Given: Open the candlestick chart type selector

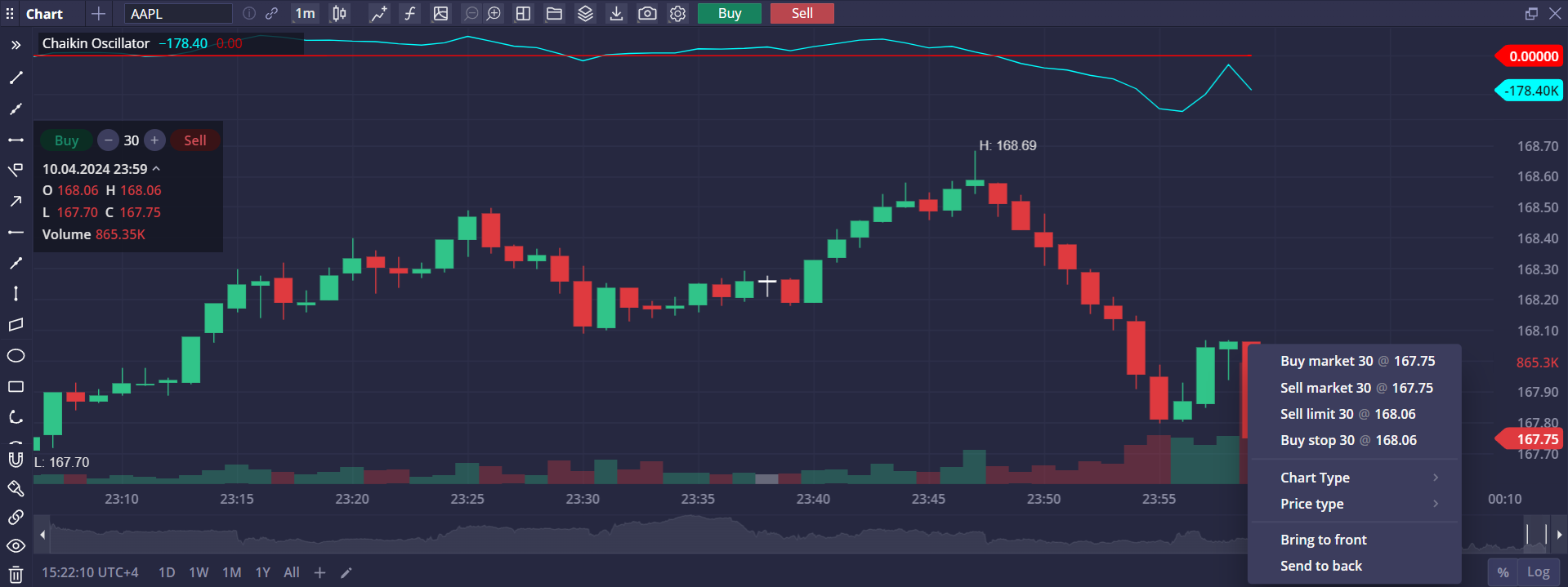Looking at the screenshot, I should [x=339, y=14].
